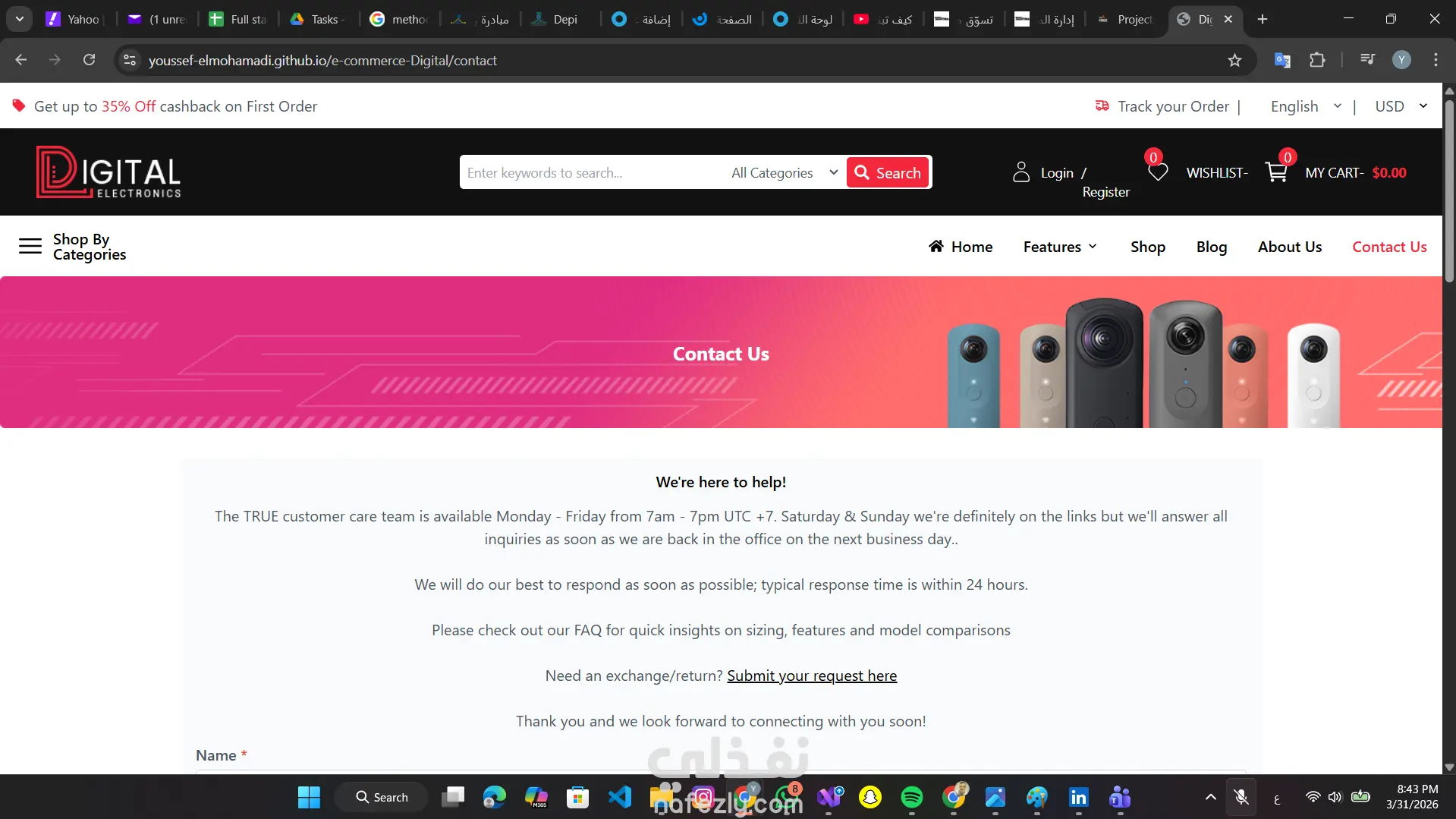Click the red Search button
Viewport: 1456px width, 819px height.
click(x=888, y=172)
